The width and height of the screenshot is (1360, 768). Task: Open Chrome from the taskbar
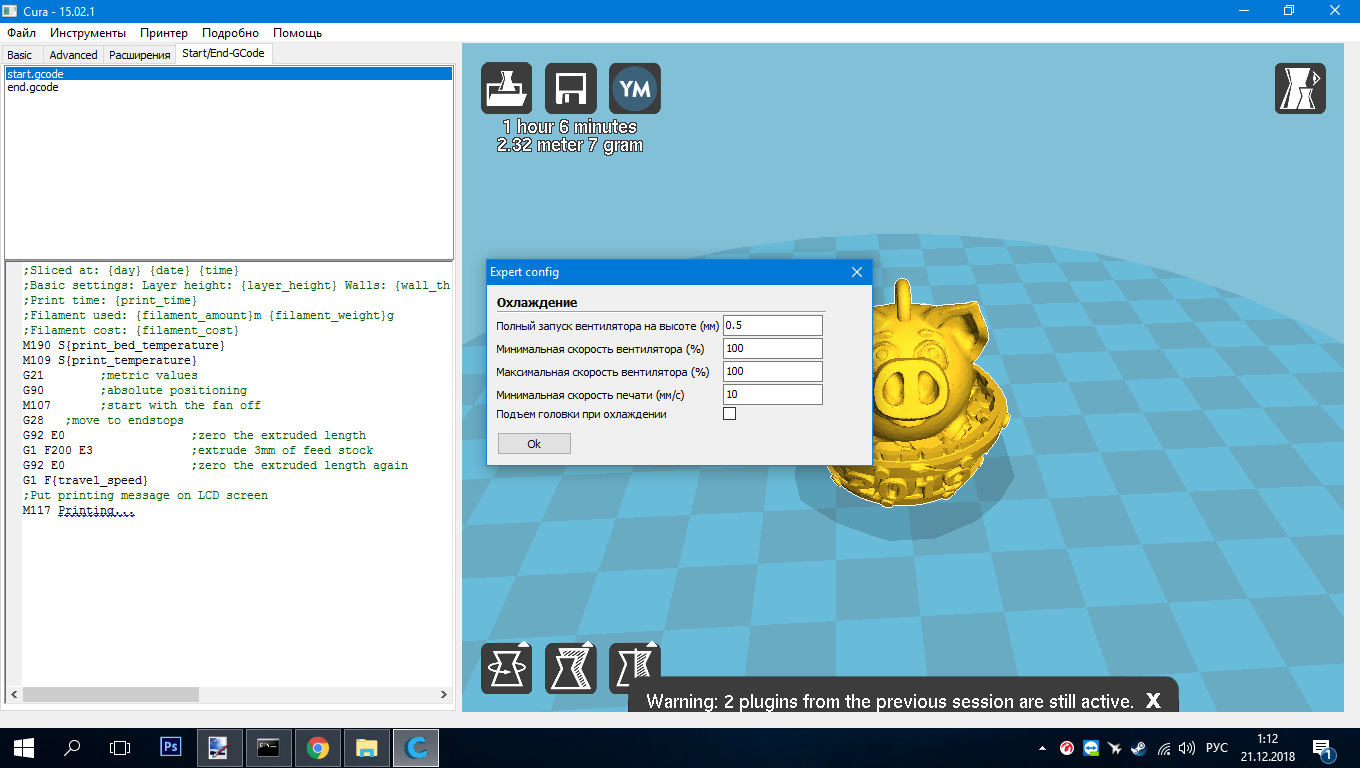(318, 747)
